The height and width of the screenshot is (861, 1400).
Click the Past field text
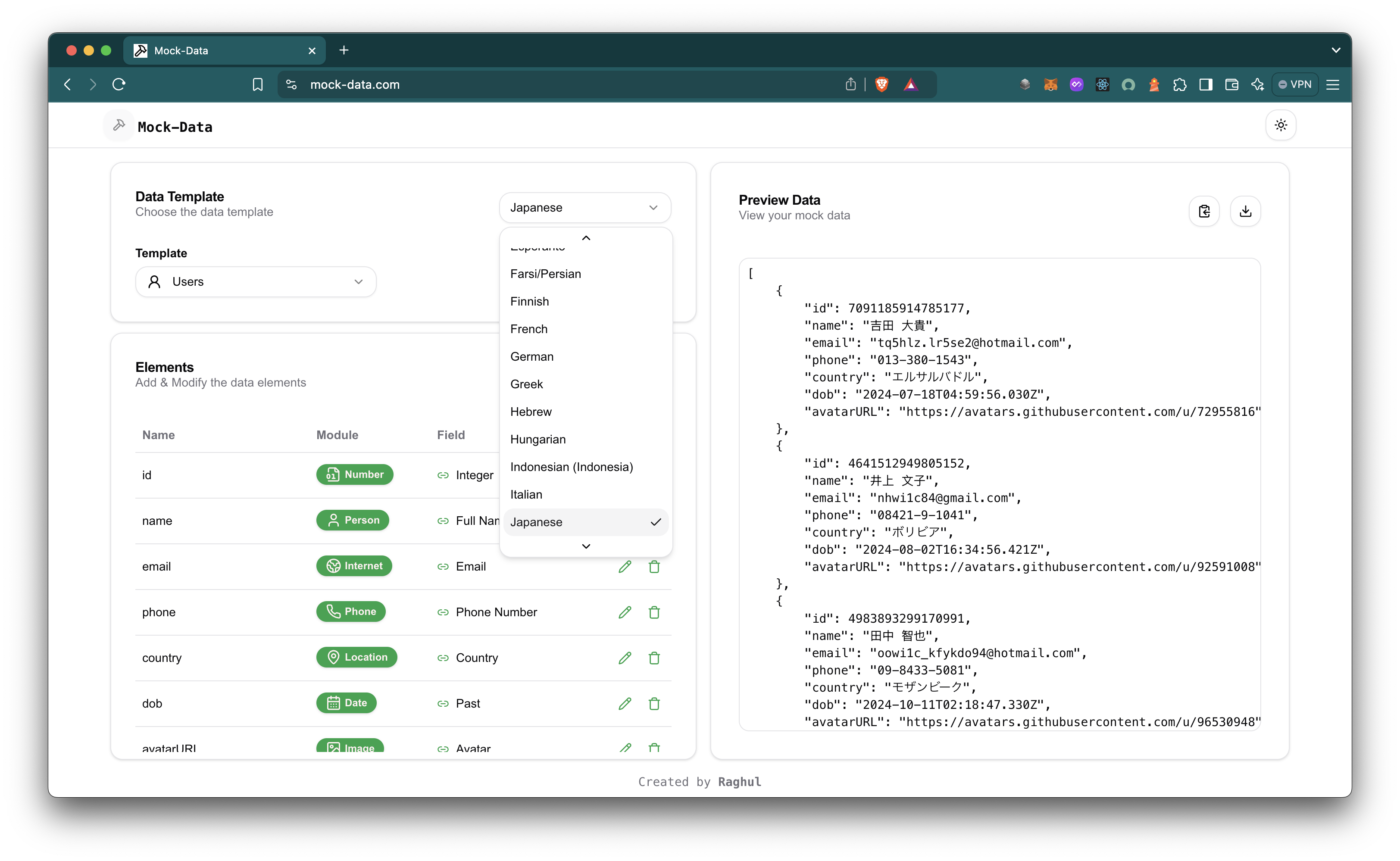[468, 703]
